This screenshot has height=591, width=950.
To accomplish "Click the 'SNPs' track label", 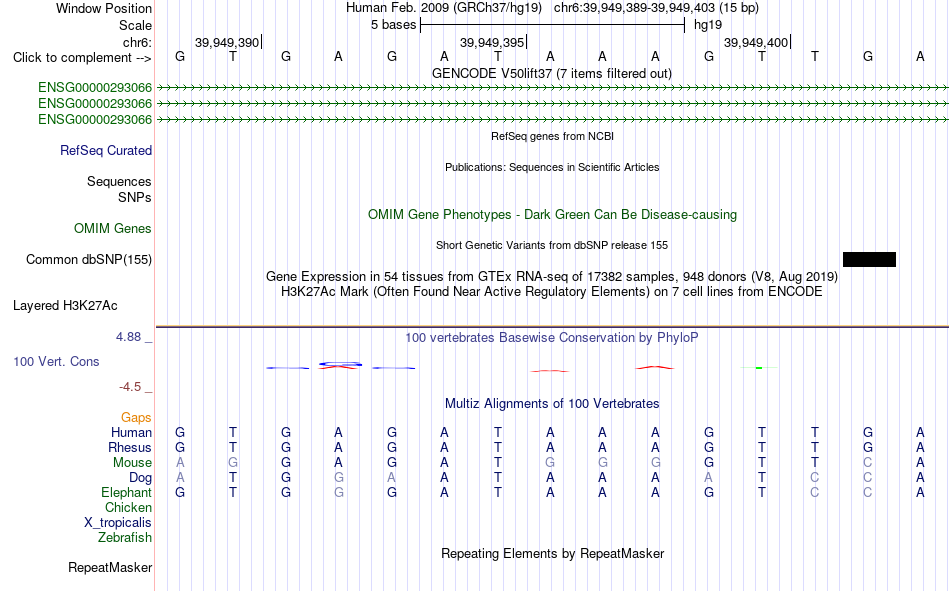I will tap(135, 198).
